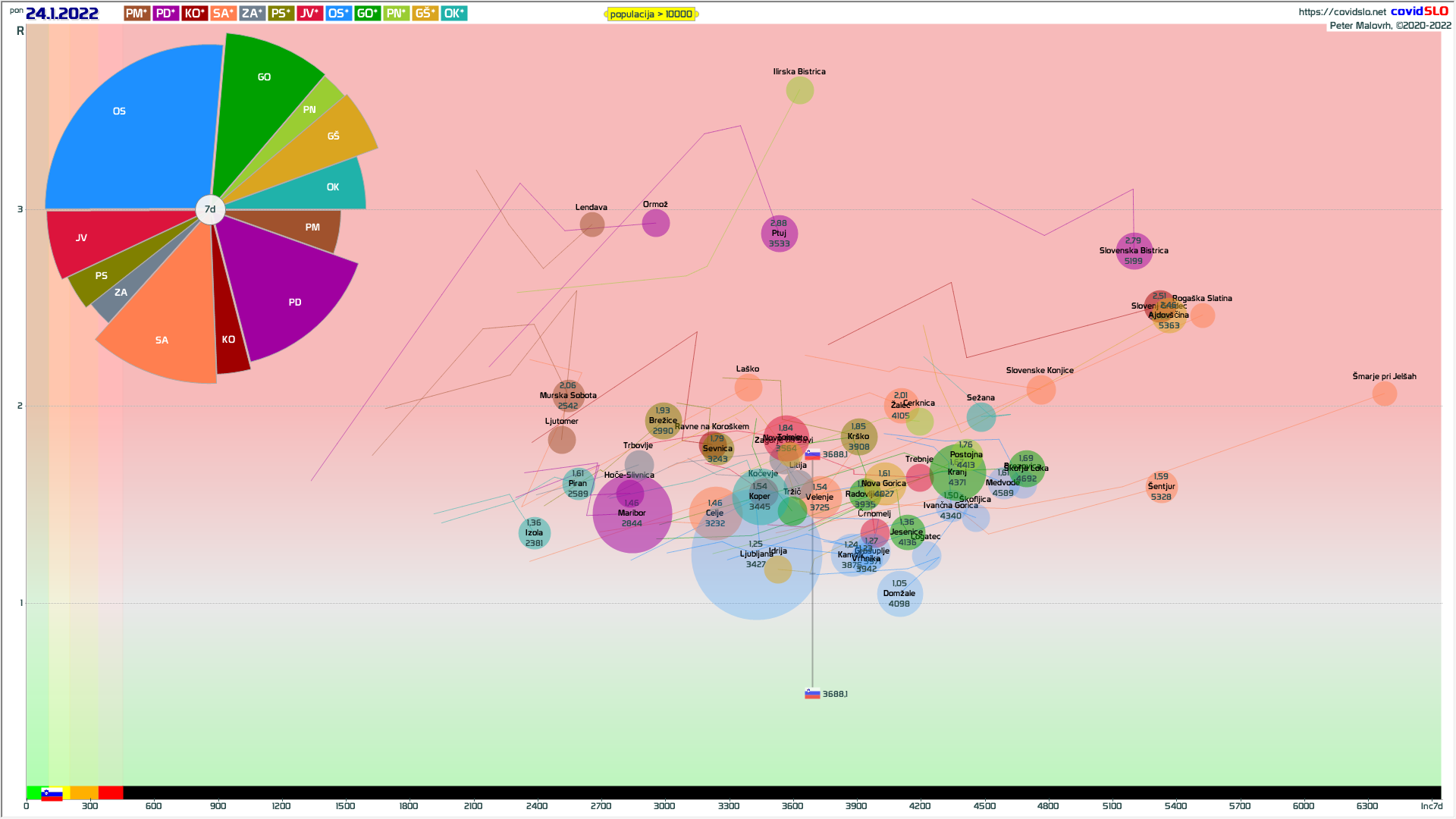Toggle the PM* region filter
This screenshot has height=819, width=1456.
coord(136,14)
